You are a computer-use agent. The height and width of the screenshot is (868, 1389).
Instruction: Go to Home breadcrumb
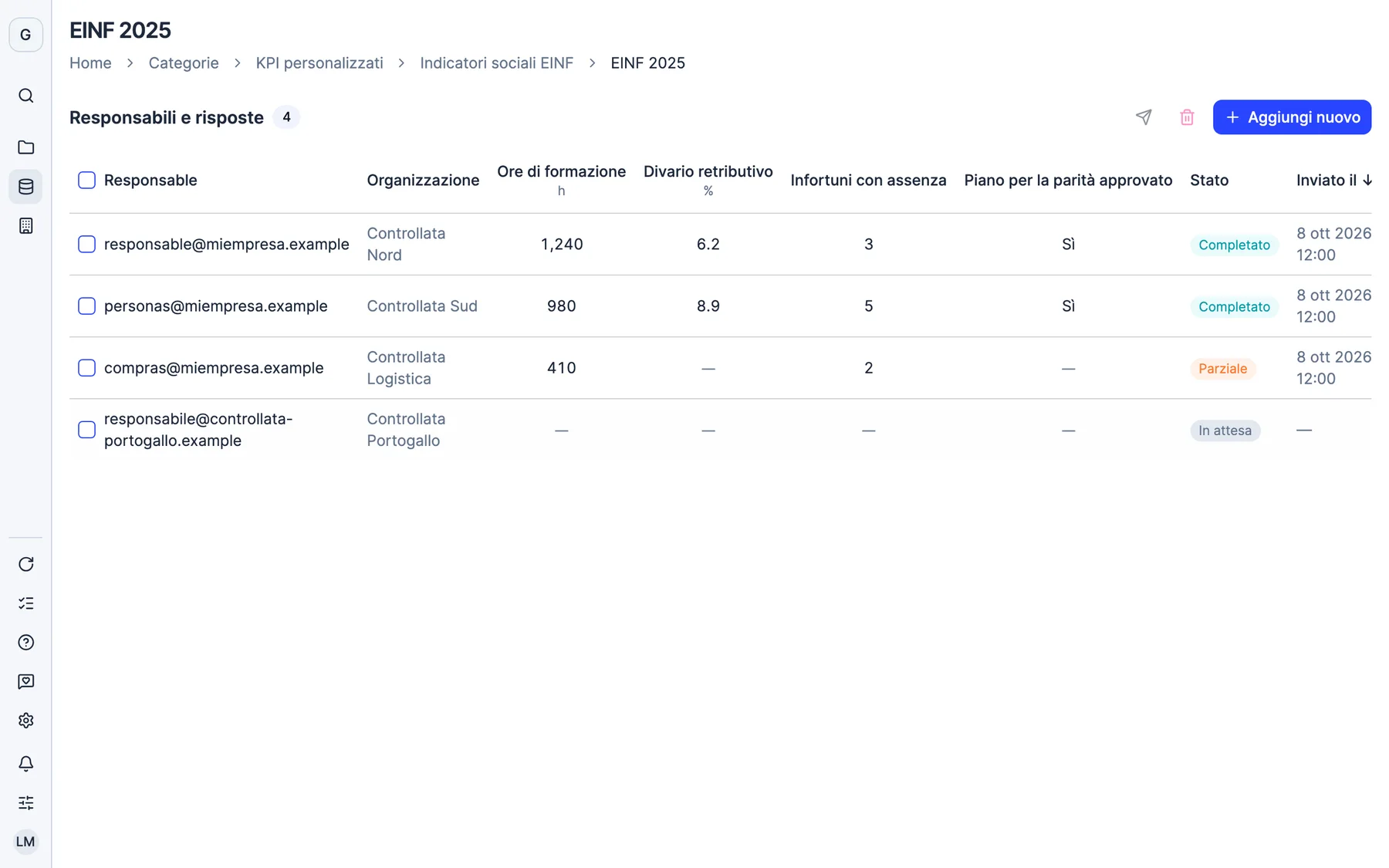pos(90,63)
